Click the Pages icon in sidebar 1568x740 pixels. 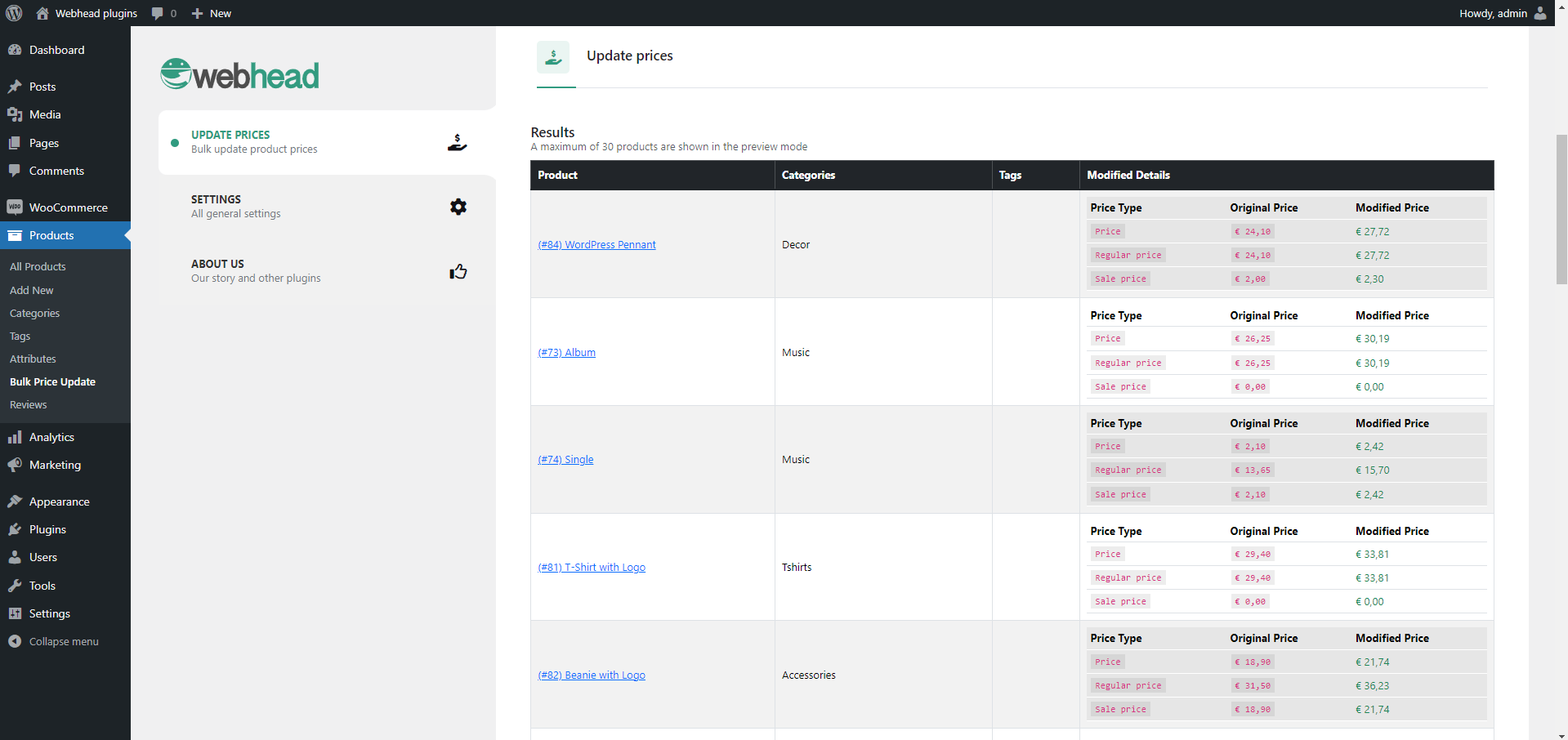click(x=15, y=143)
